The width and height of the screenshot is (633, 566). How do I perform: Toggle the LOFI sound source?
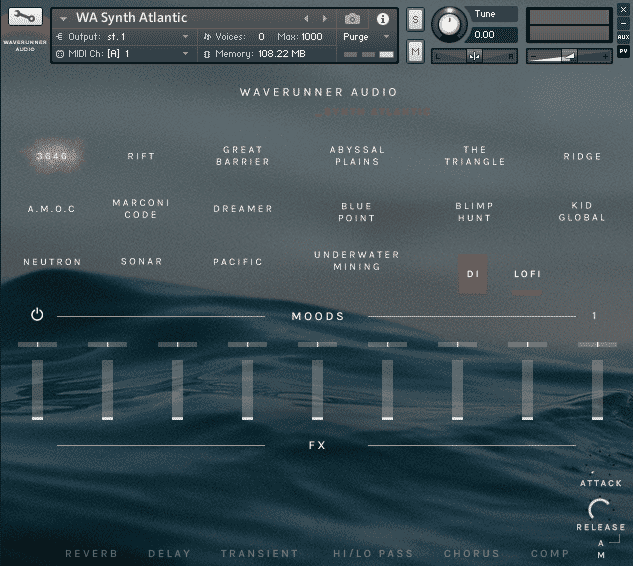[527, 275]
